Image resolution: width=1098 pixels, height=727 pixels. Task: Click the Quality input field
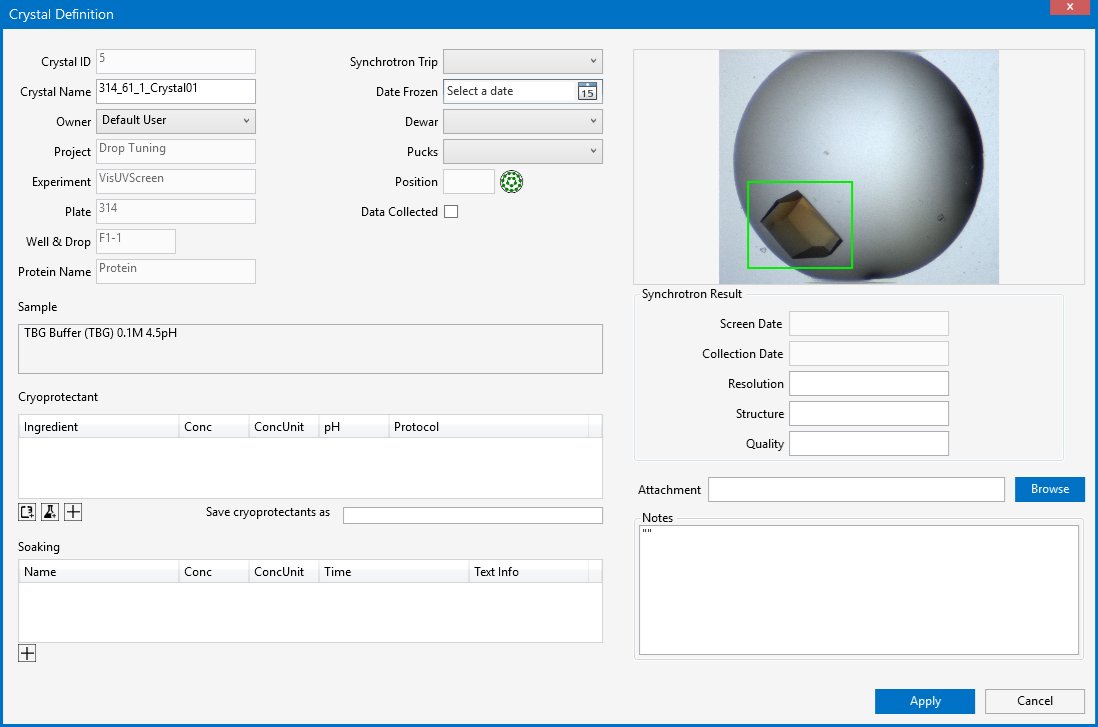pos(868,444)
